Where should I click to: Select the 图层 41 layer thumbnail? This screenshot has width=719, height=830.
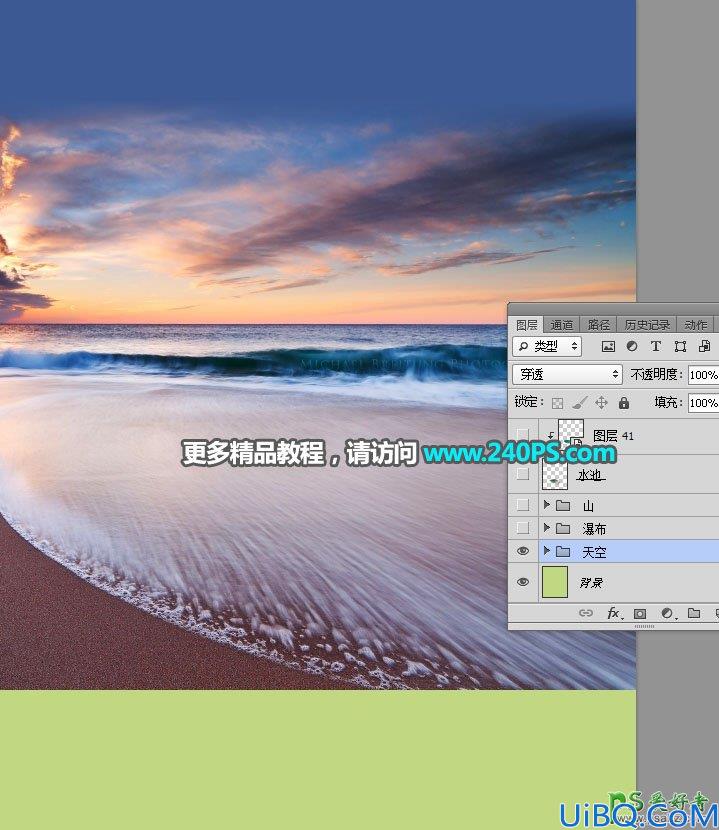point(571,433)
